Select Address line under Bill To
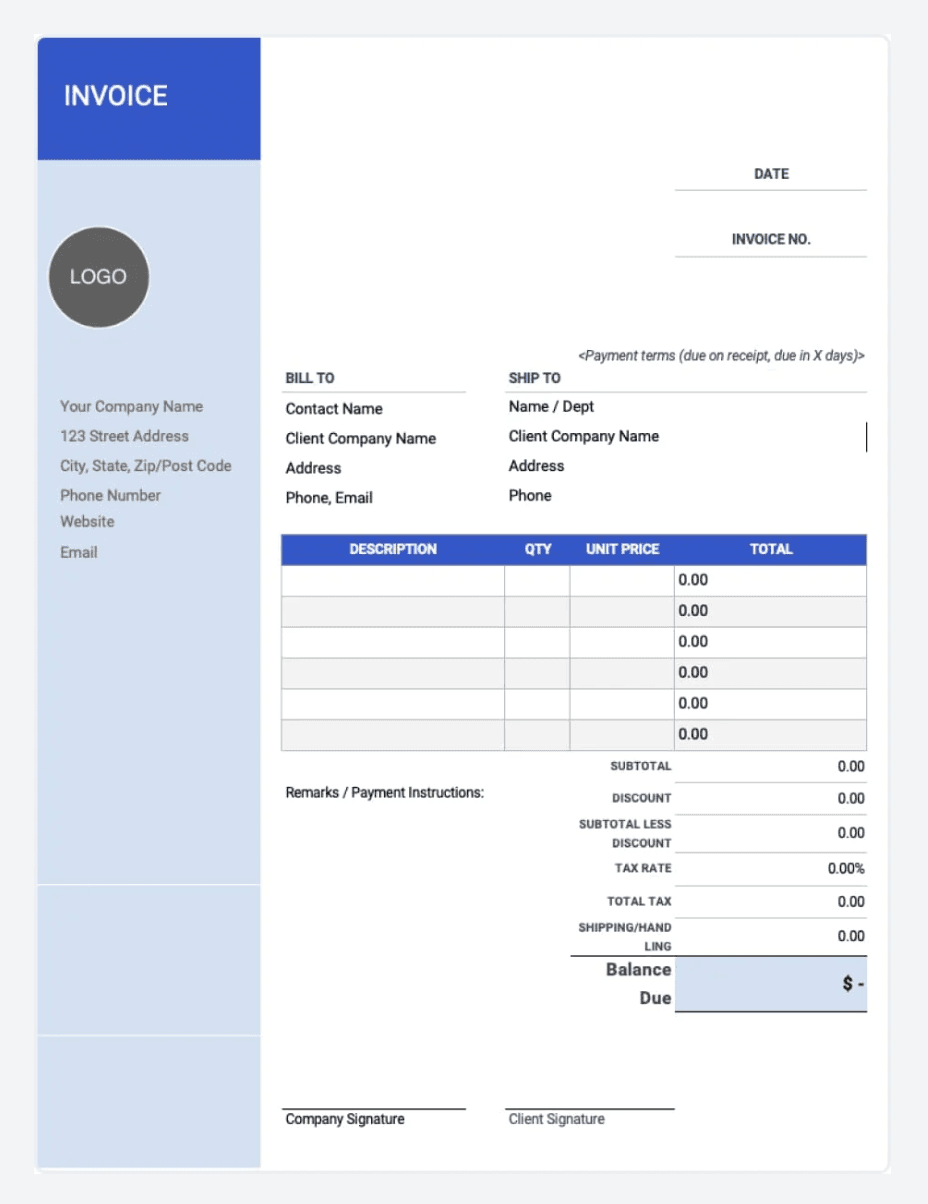This screenshot has height=1204, width=928. point(313,468)
